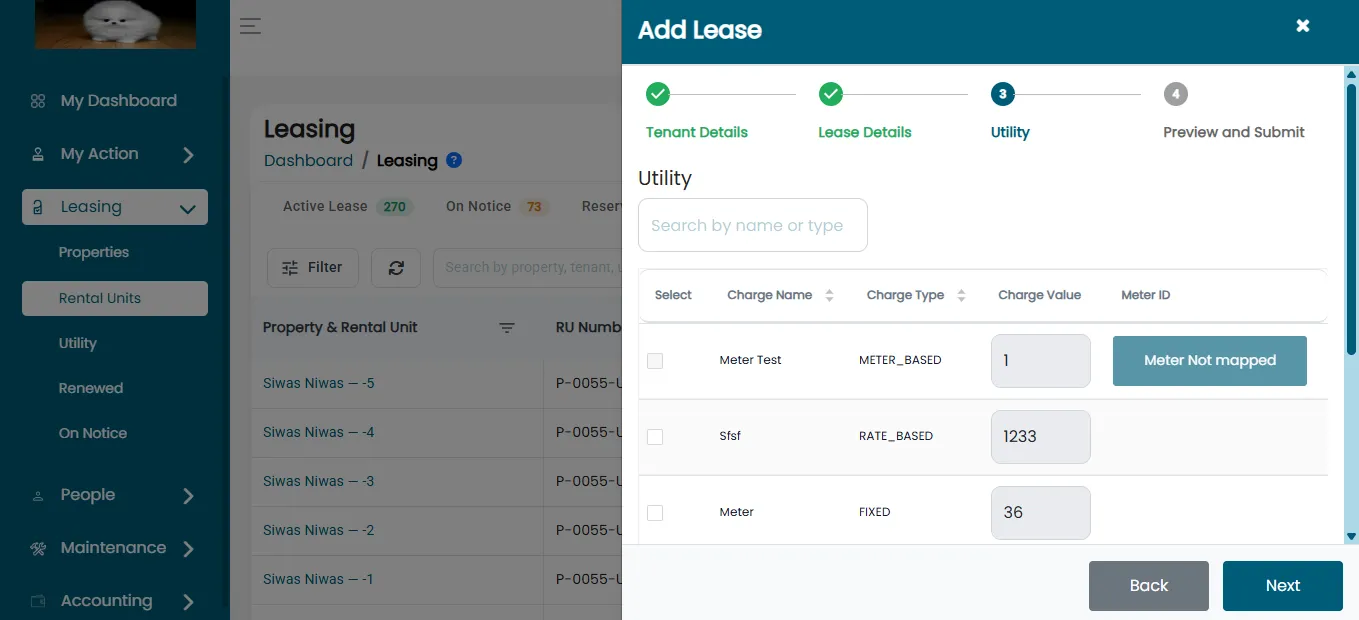Screen dimensions: 1359x620
Task: Select the Meter utility checkbox
Action: pos(655,513)
